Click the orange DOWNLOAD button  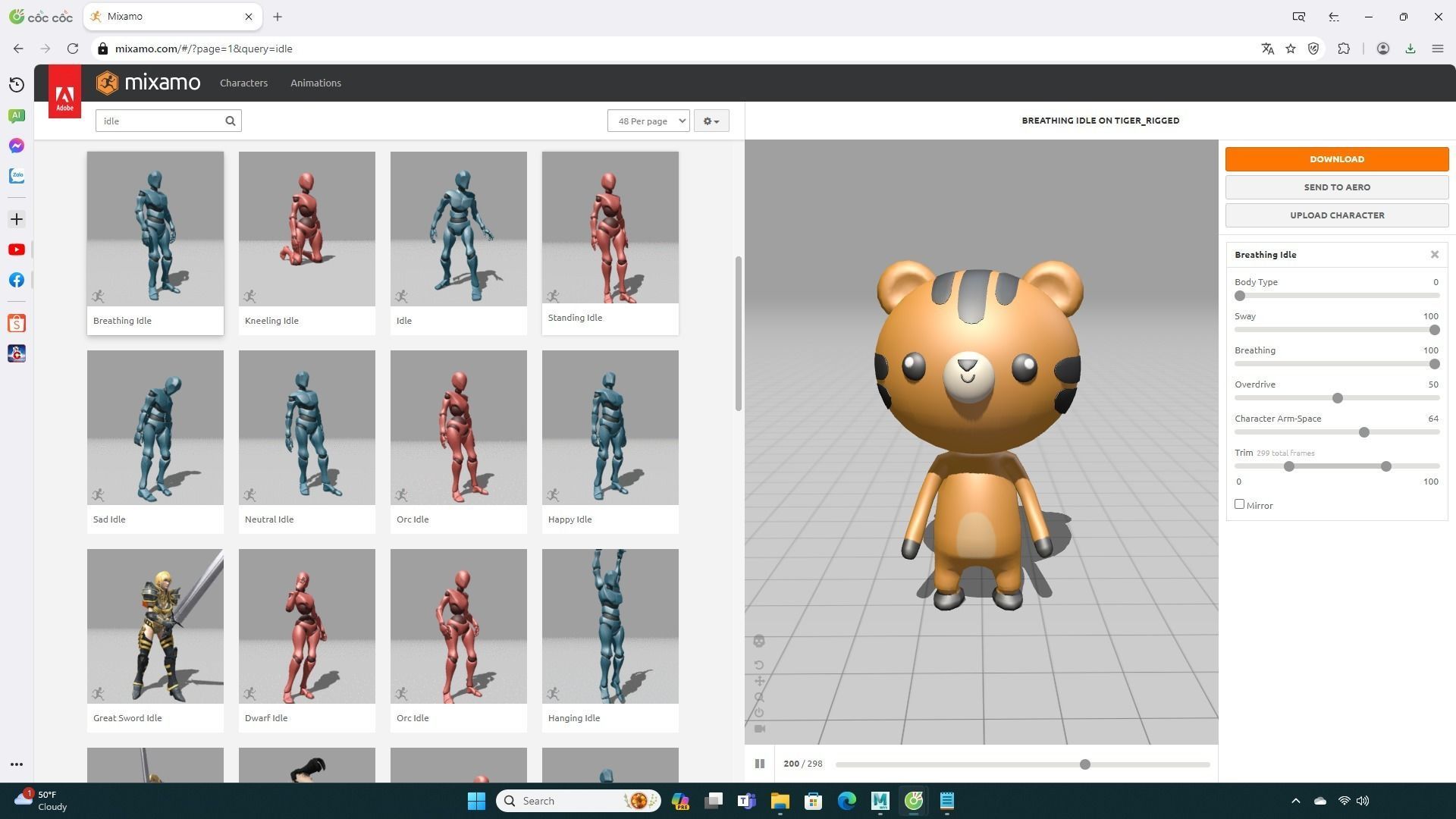pyautogui.click(x=1337, y=159)
